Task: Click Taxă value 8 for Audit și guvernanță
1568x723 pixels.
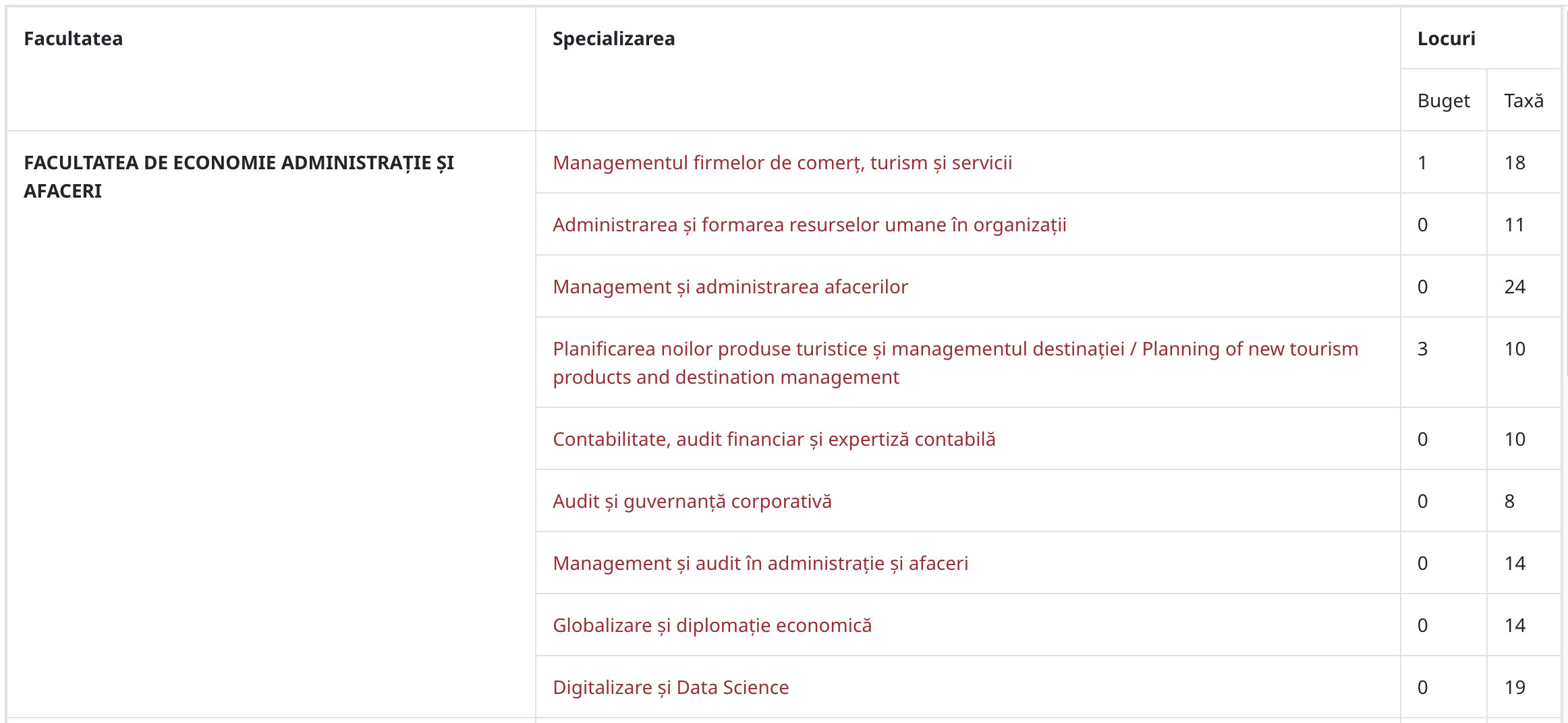Action: pyautogui.click(x=1509, y=501)
